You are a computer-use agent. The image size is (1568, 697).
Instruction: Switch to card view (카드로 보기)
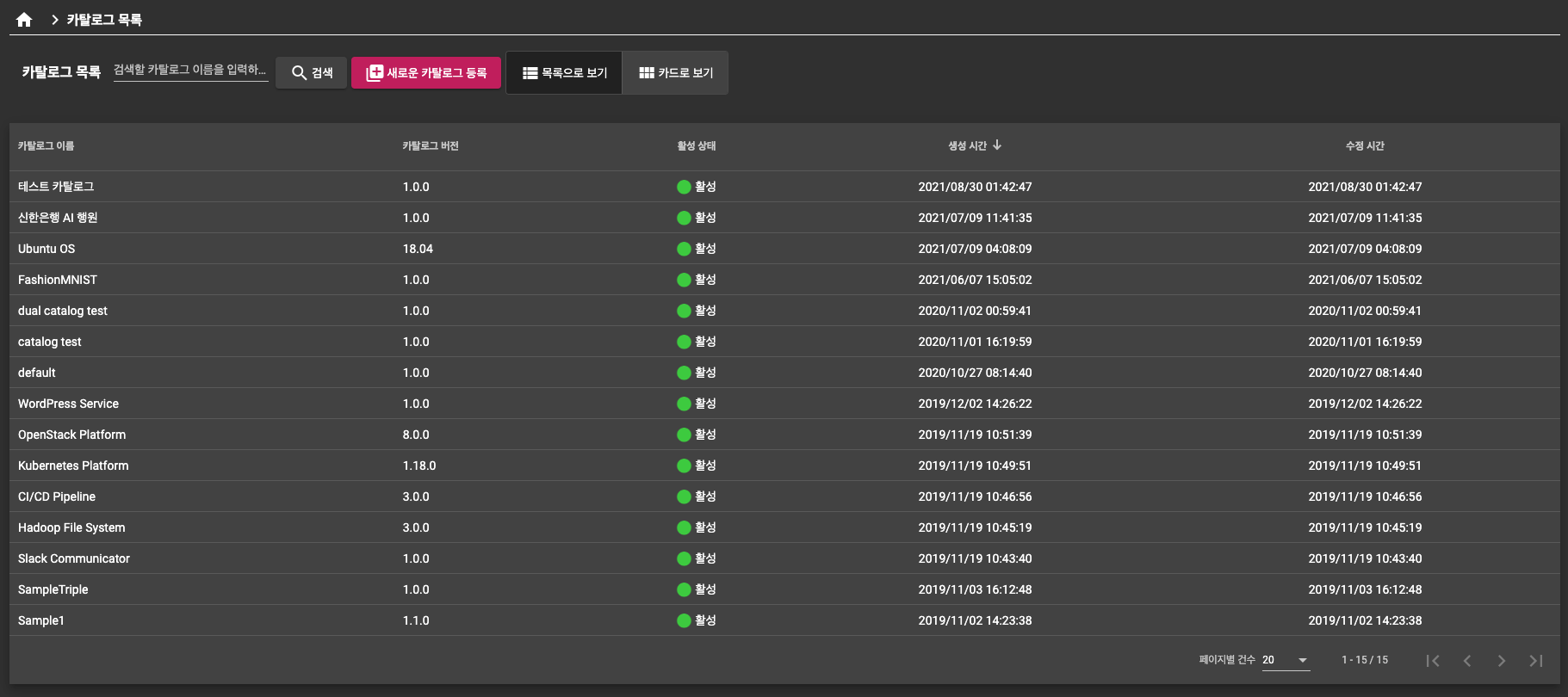click(x=676, y=73)
